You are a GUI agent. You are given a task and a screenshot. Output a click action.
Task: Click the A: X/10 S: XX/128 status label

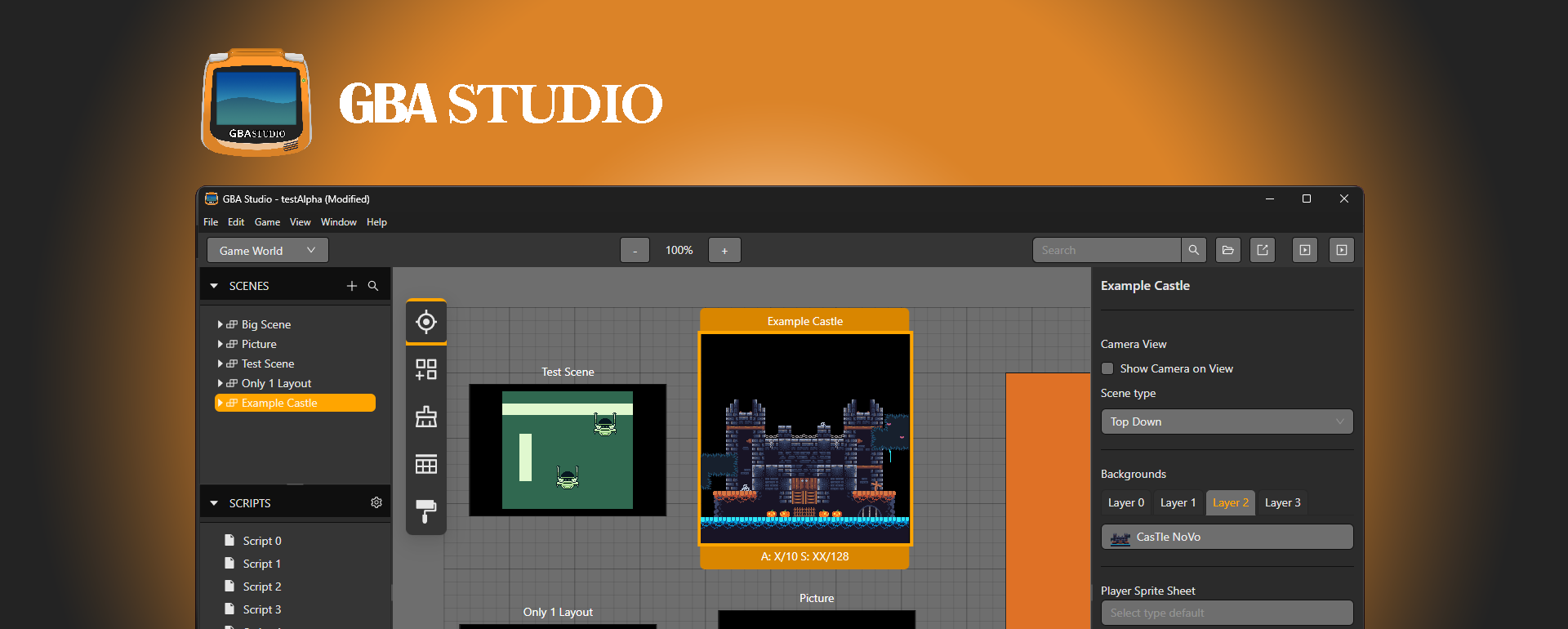pos(804,556)
